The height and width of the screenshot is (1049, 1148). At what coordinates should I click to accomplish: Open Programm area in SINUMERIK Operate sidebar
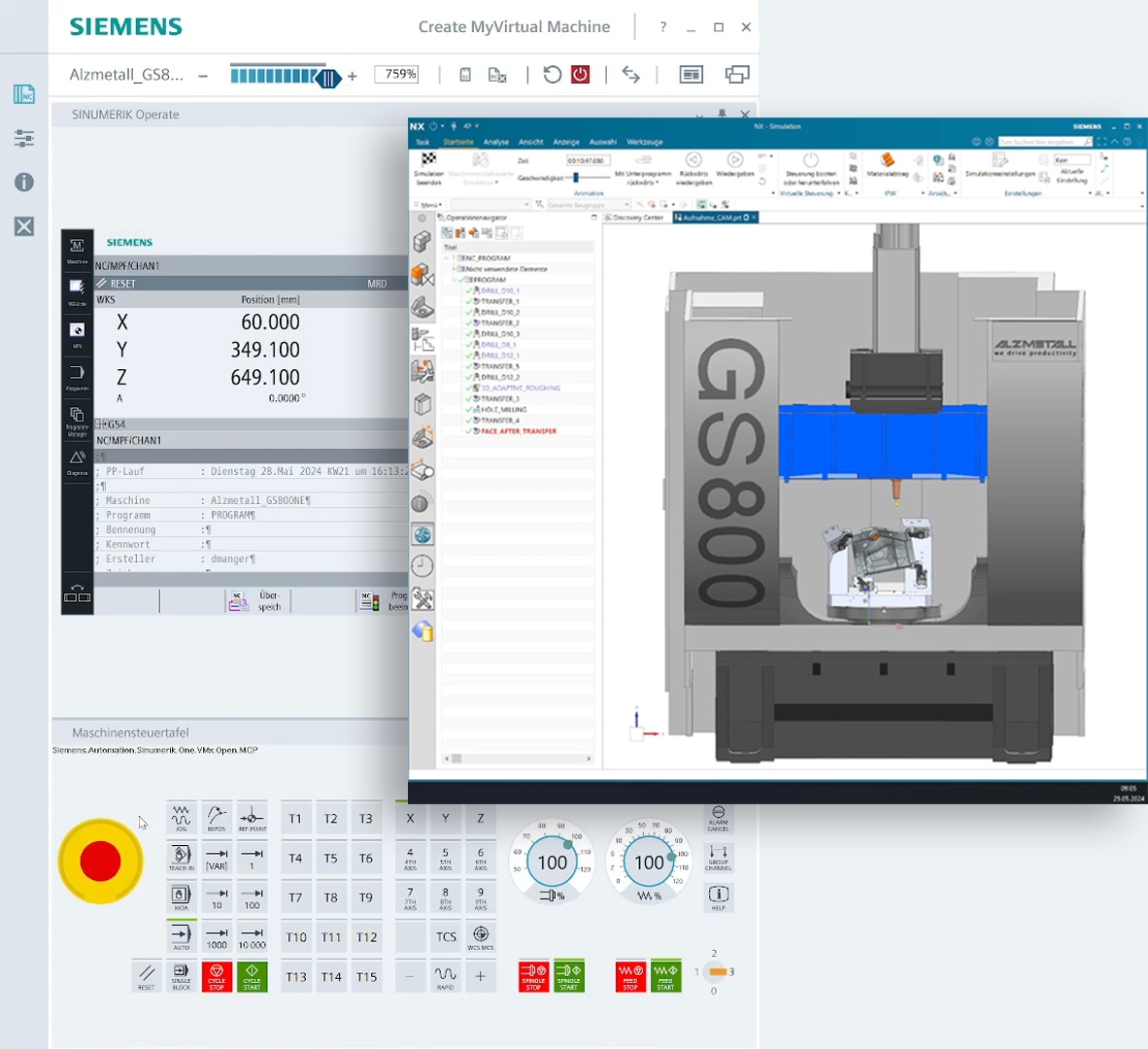tap(77, 377)
